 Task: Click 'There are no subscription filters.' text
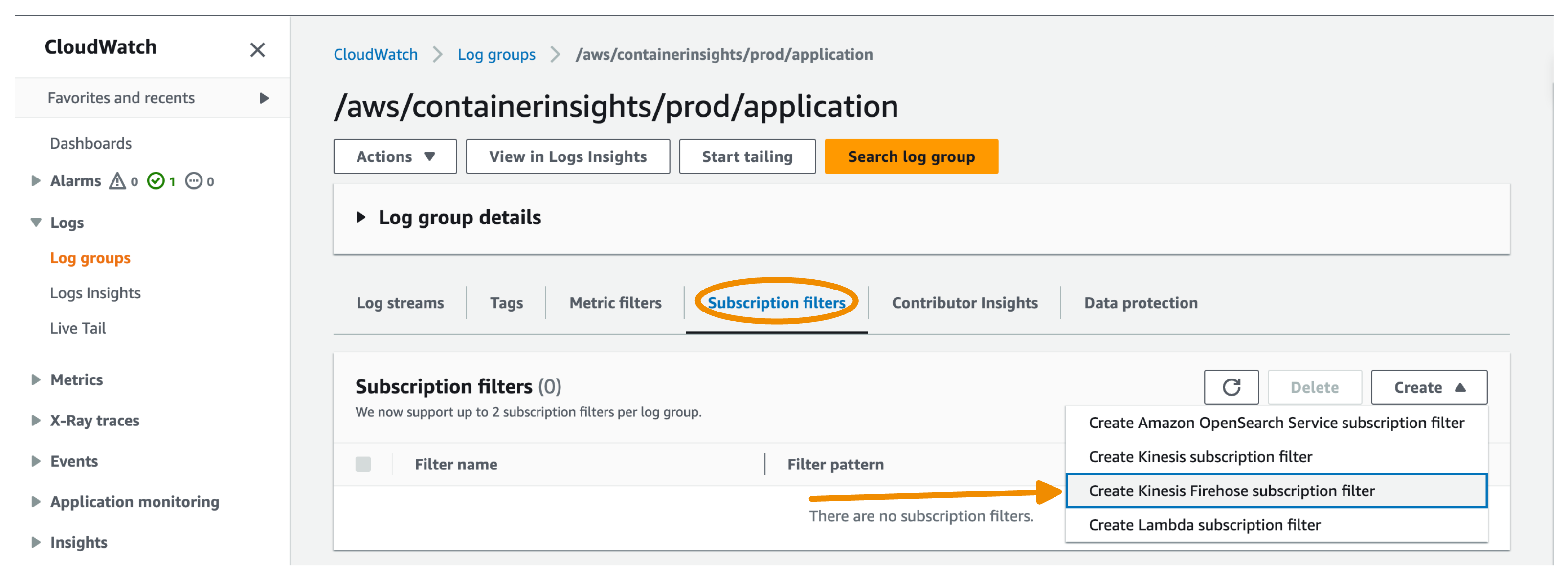point(921,516)
